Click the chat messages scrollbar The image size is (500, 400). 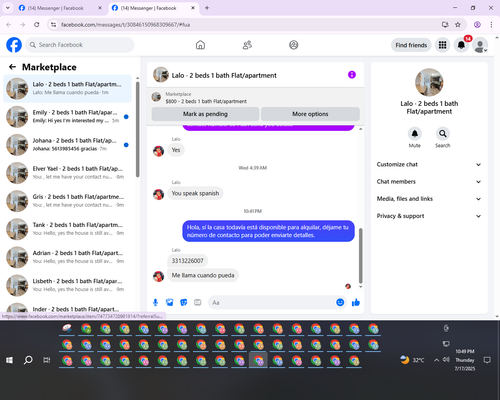(x=360, y=255)
